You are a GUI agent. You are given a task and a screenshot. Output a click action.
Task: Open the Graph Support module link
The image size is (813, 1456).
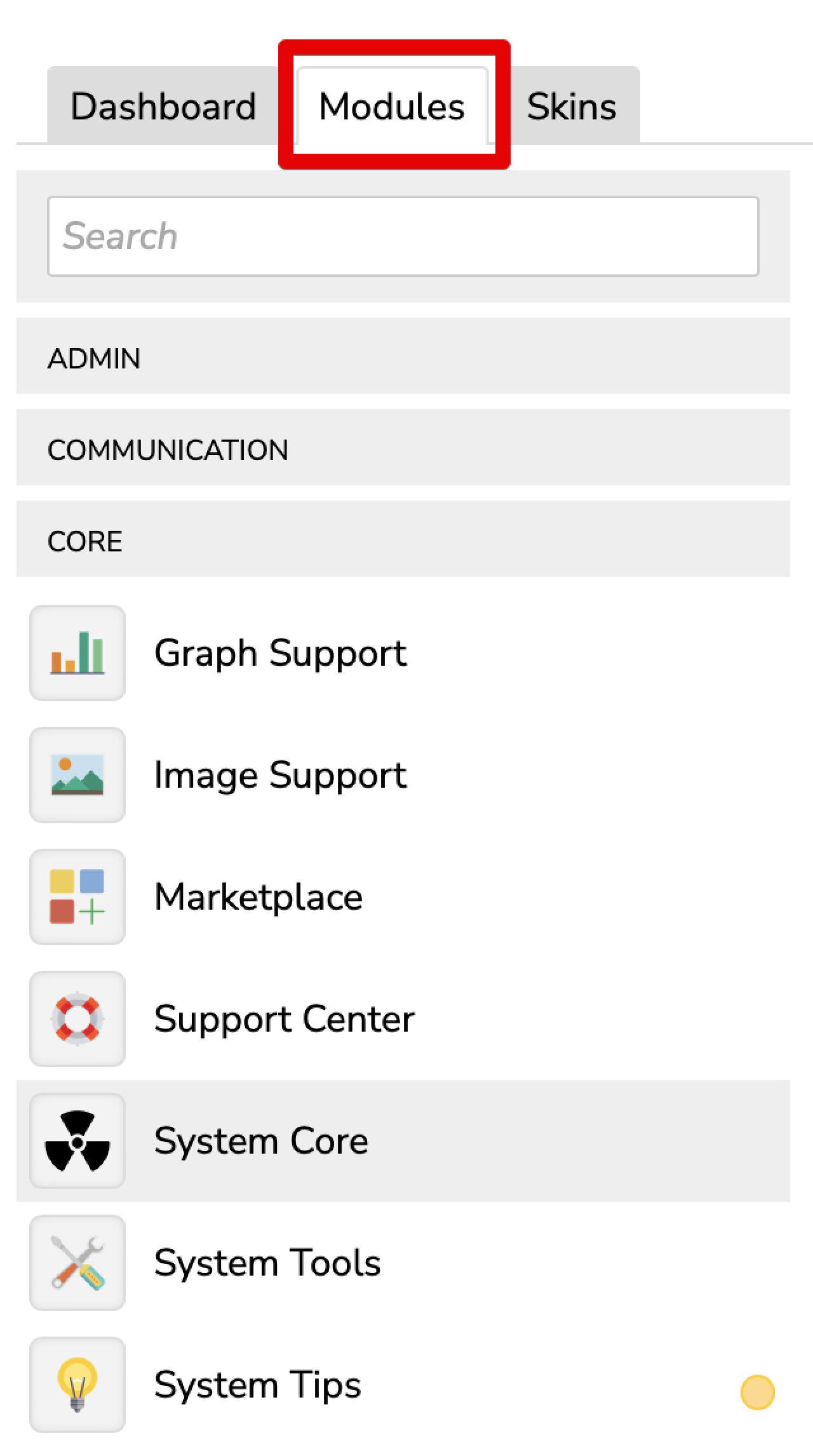[280, 653]
